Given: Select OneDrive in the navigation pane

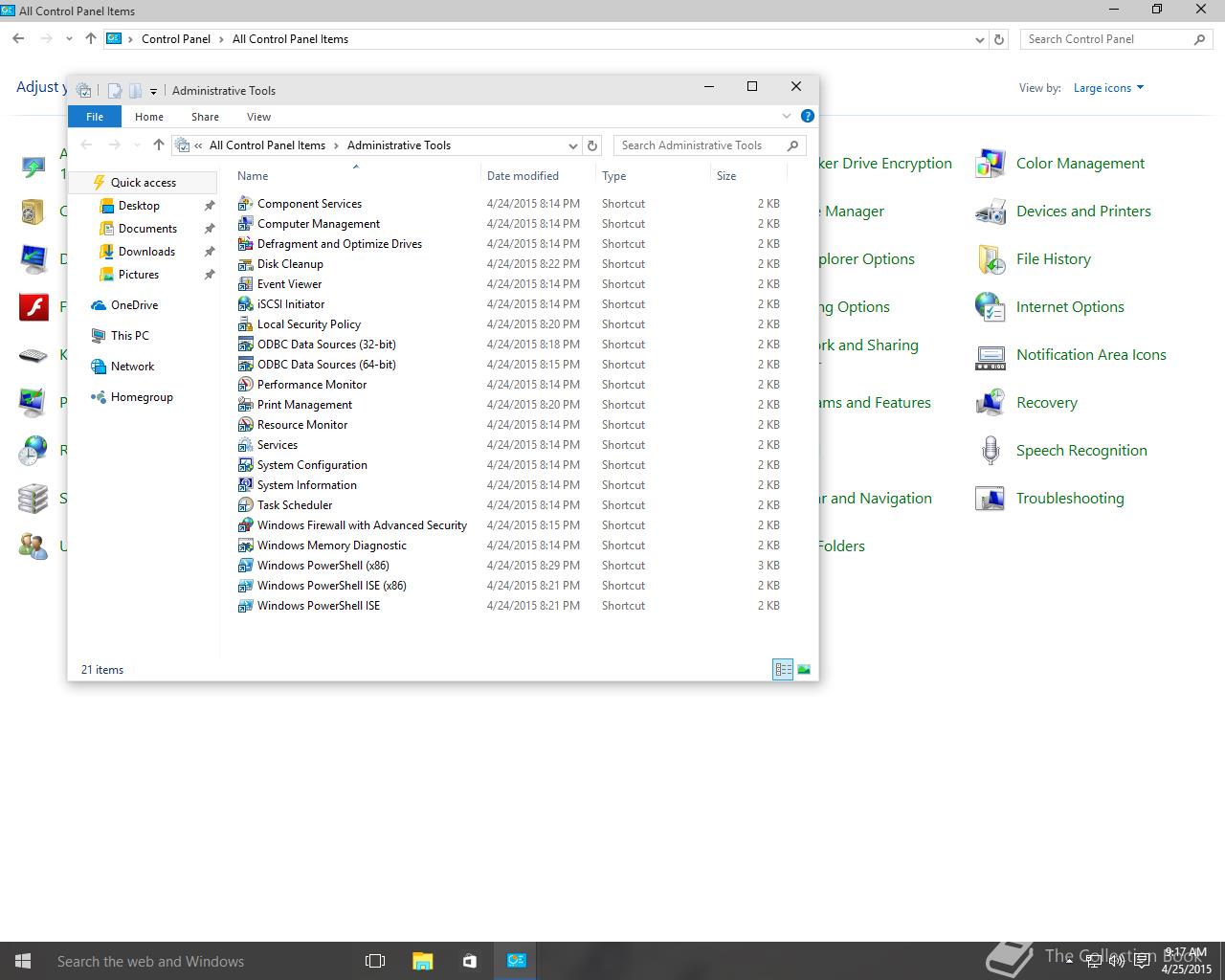Looking at the screenshot, I should (x=134, y=305).
